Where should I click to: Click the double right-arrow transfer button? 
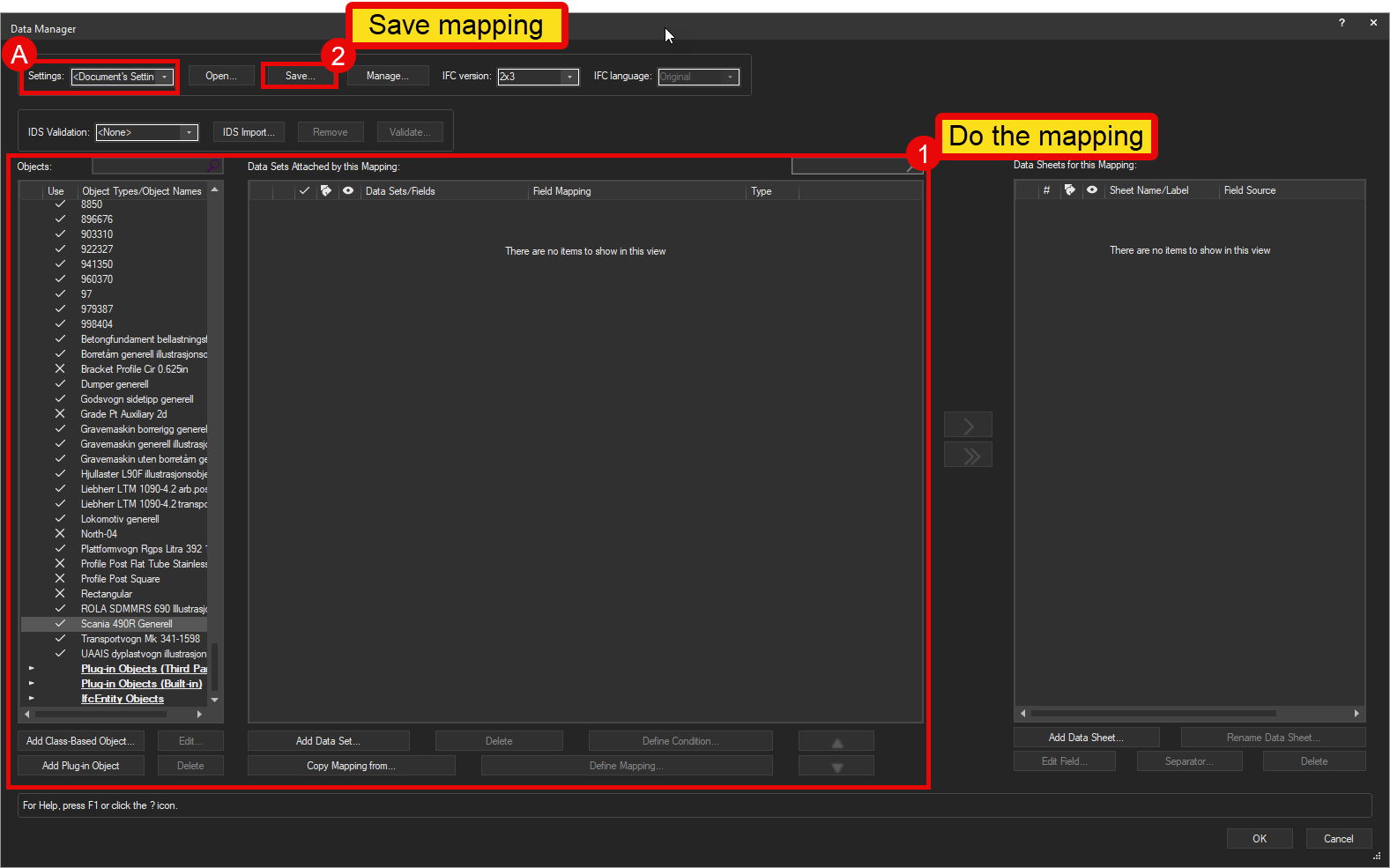point(968,456)
